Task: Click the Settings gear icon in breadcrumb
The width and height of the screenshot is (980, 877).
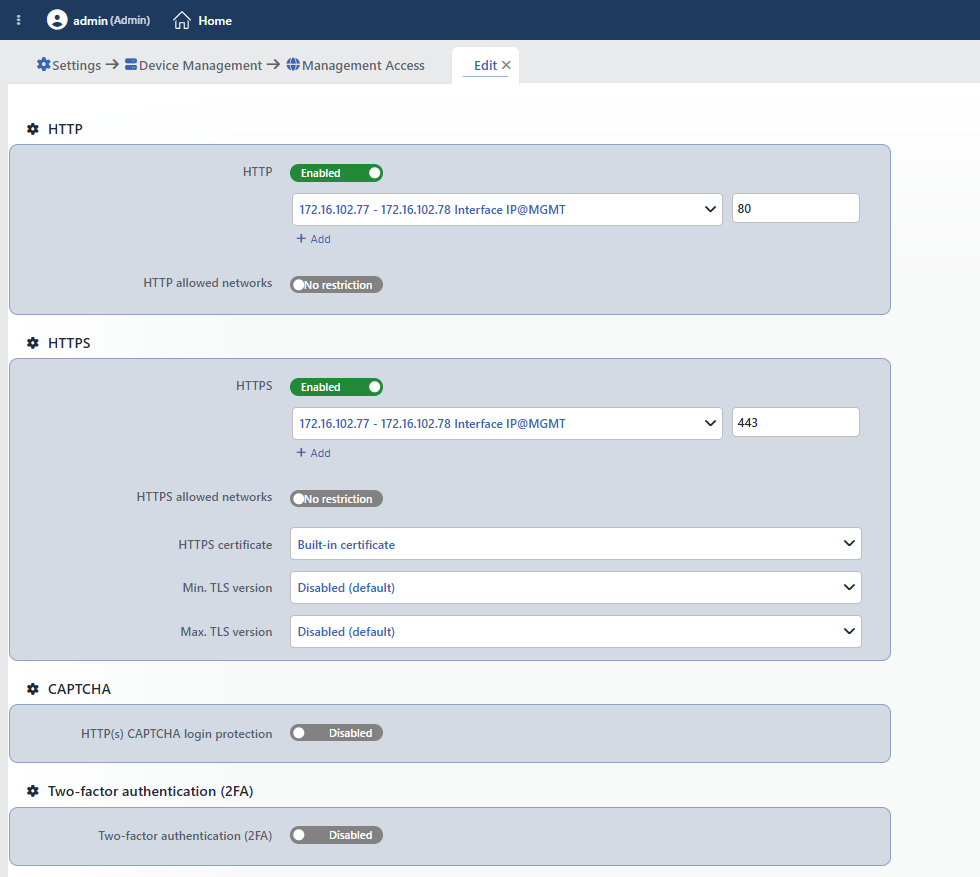Action: [44, 64]
